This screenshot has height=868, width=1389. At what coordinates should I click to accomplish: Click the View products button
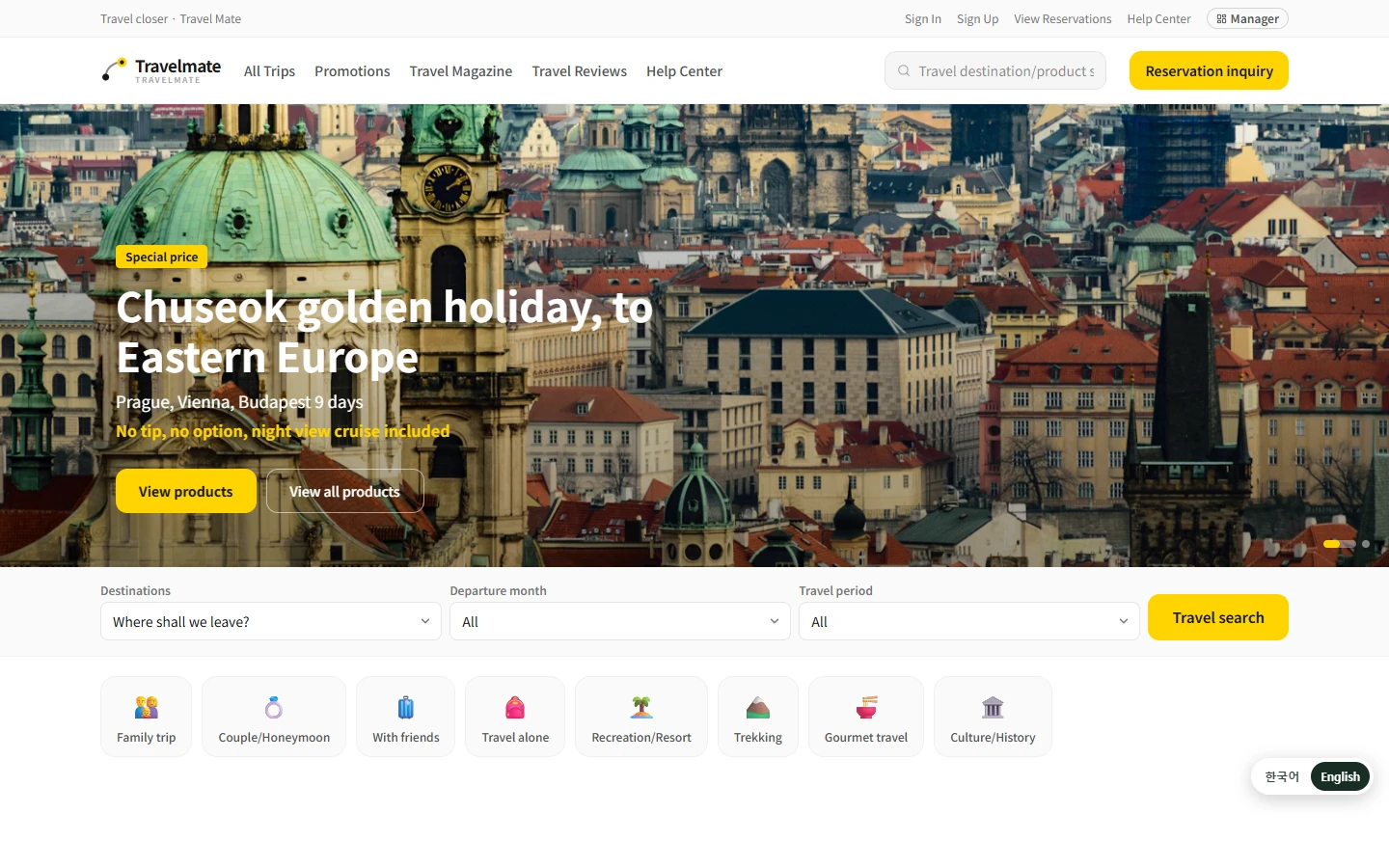pos(186,491)
